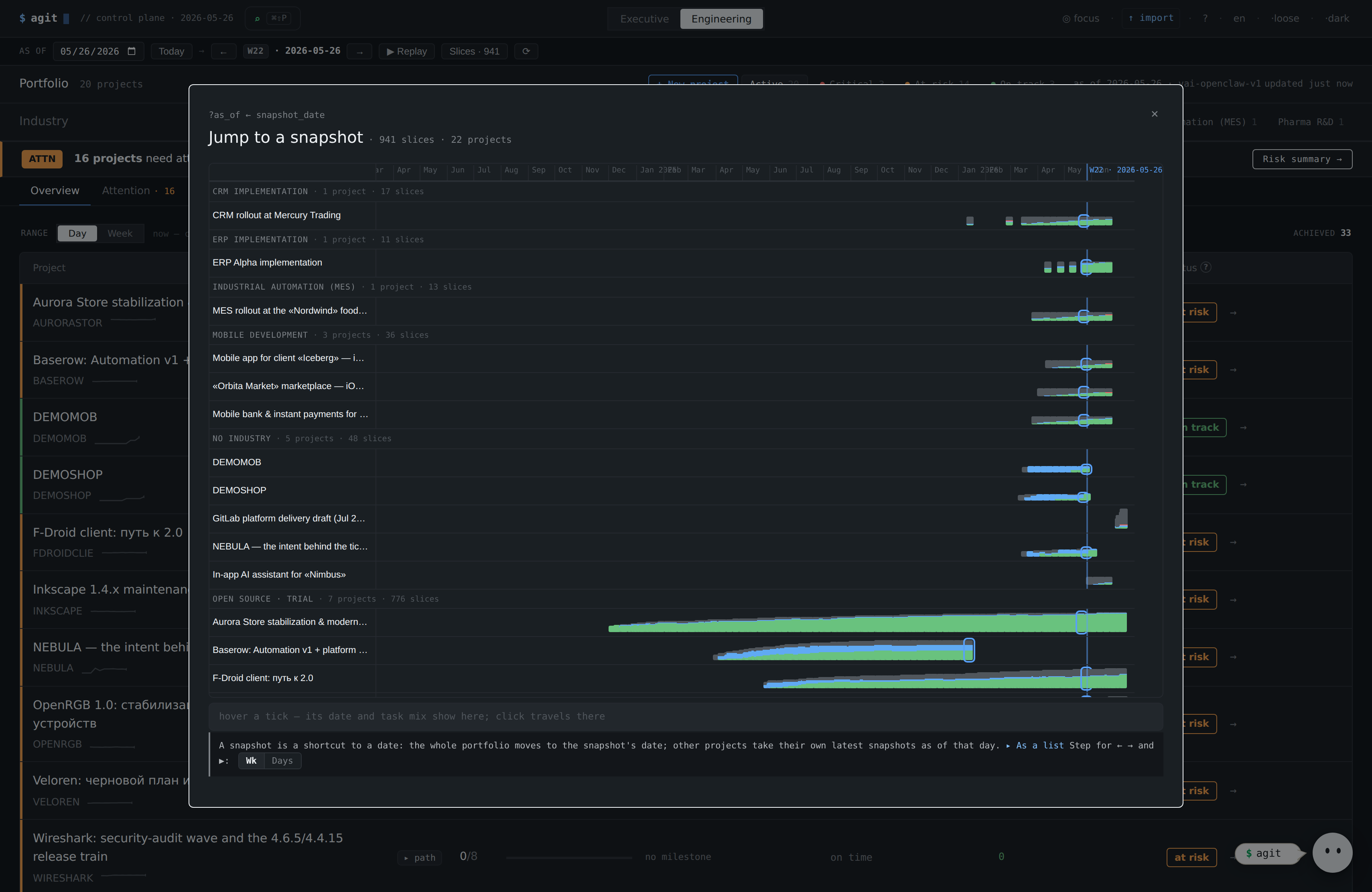This screenshot has width=1372, height=892.
Task: Open the calendar picker in the date field
Action: point(132,51)
